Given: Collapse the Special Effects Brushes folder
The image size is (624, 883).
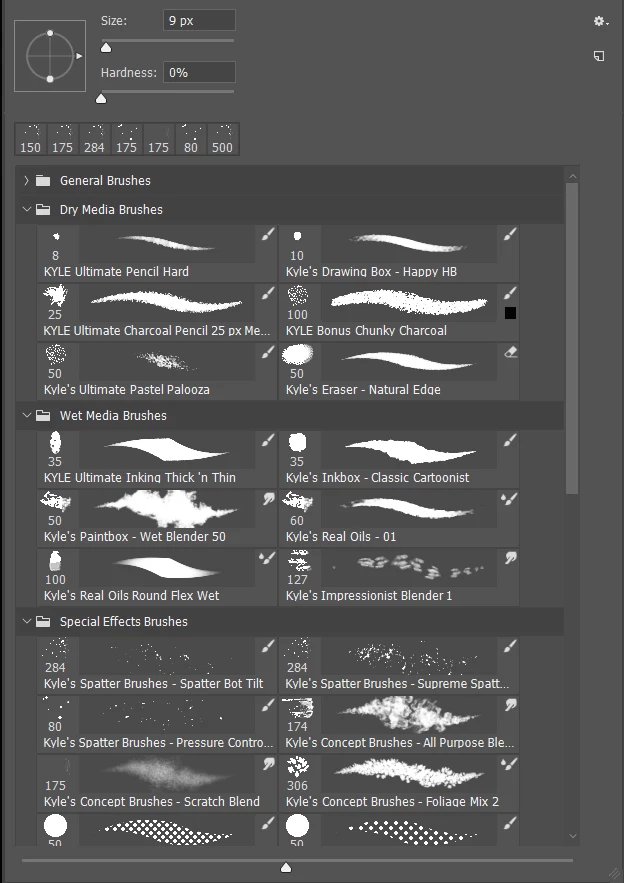Looking at the screenshot, I should (x=26, y=622).
